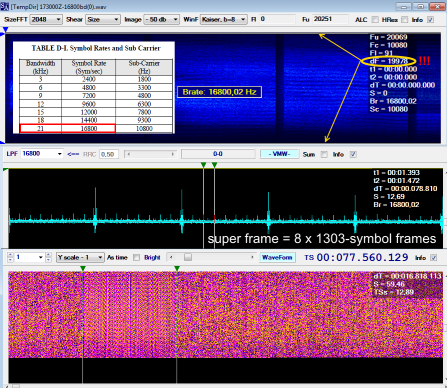Screen dimensions: 447x388
Task: Click the -VMW- button
Action: click(x=279, y=154)
